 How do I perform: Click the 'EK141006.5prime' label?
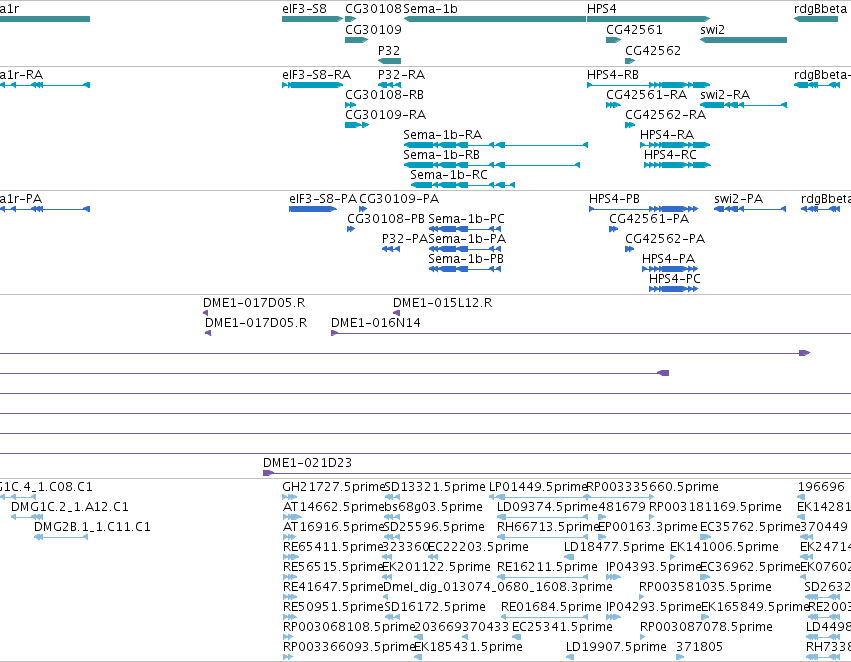coord(725,547)
